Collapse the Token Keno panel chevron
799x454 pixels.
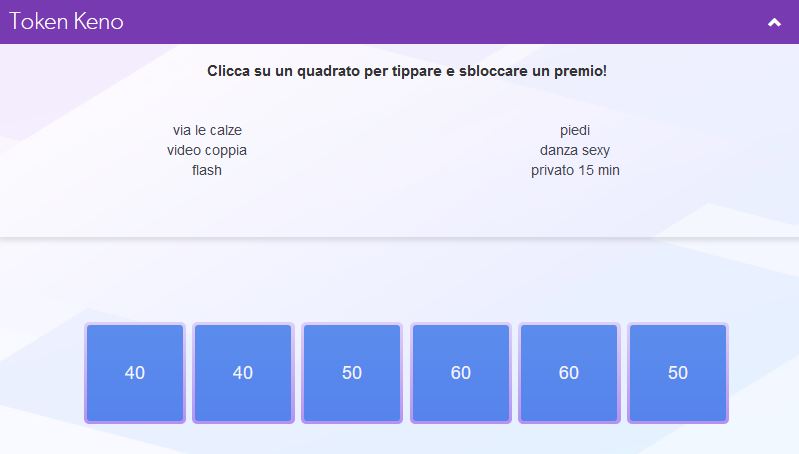[x=774, y=22]
